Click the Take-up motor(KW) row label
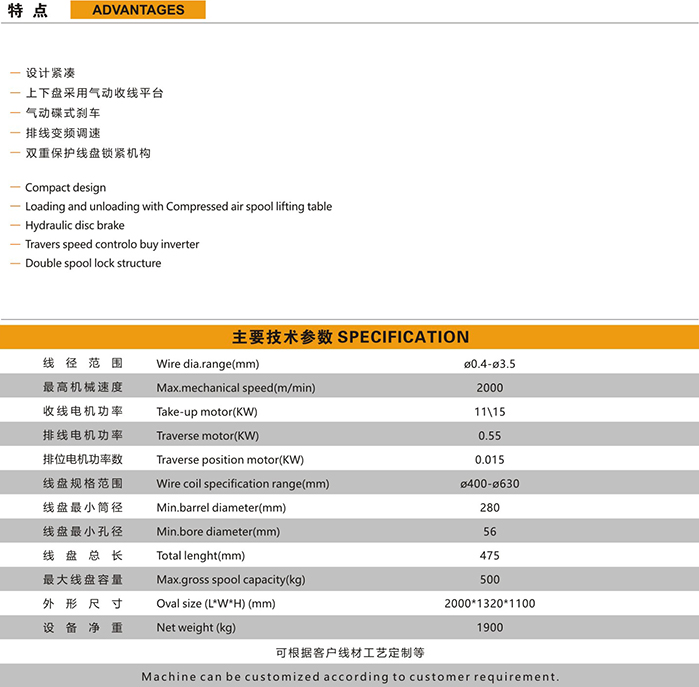The width and height of the screenshot is (699, 687). [207, 412]
